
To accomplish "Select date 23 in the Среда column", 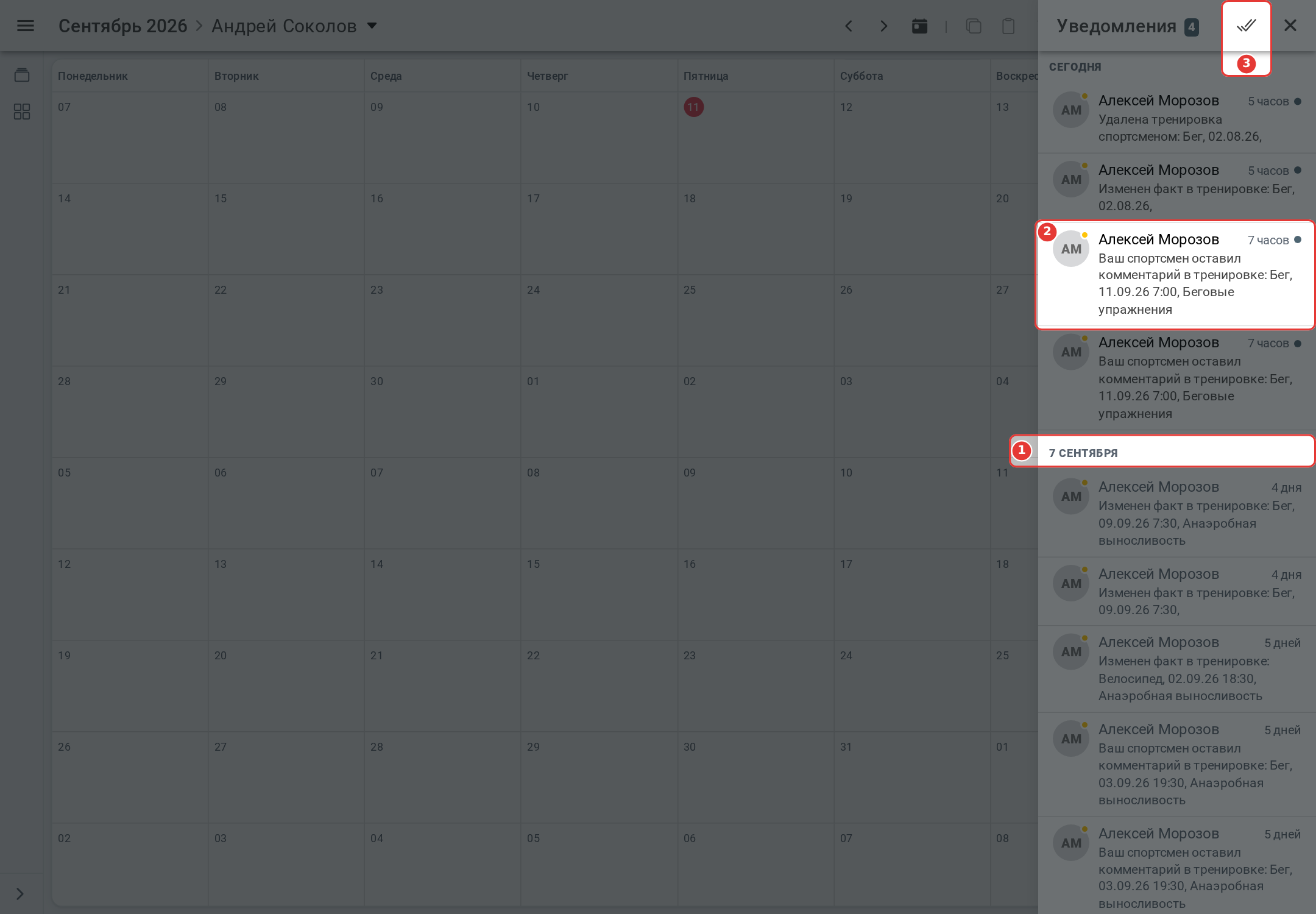I will tap(377, 289).
